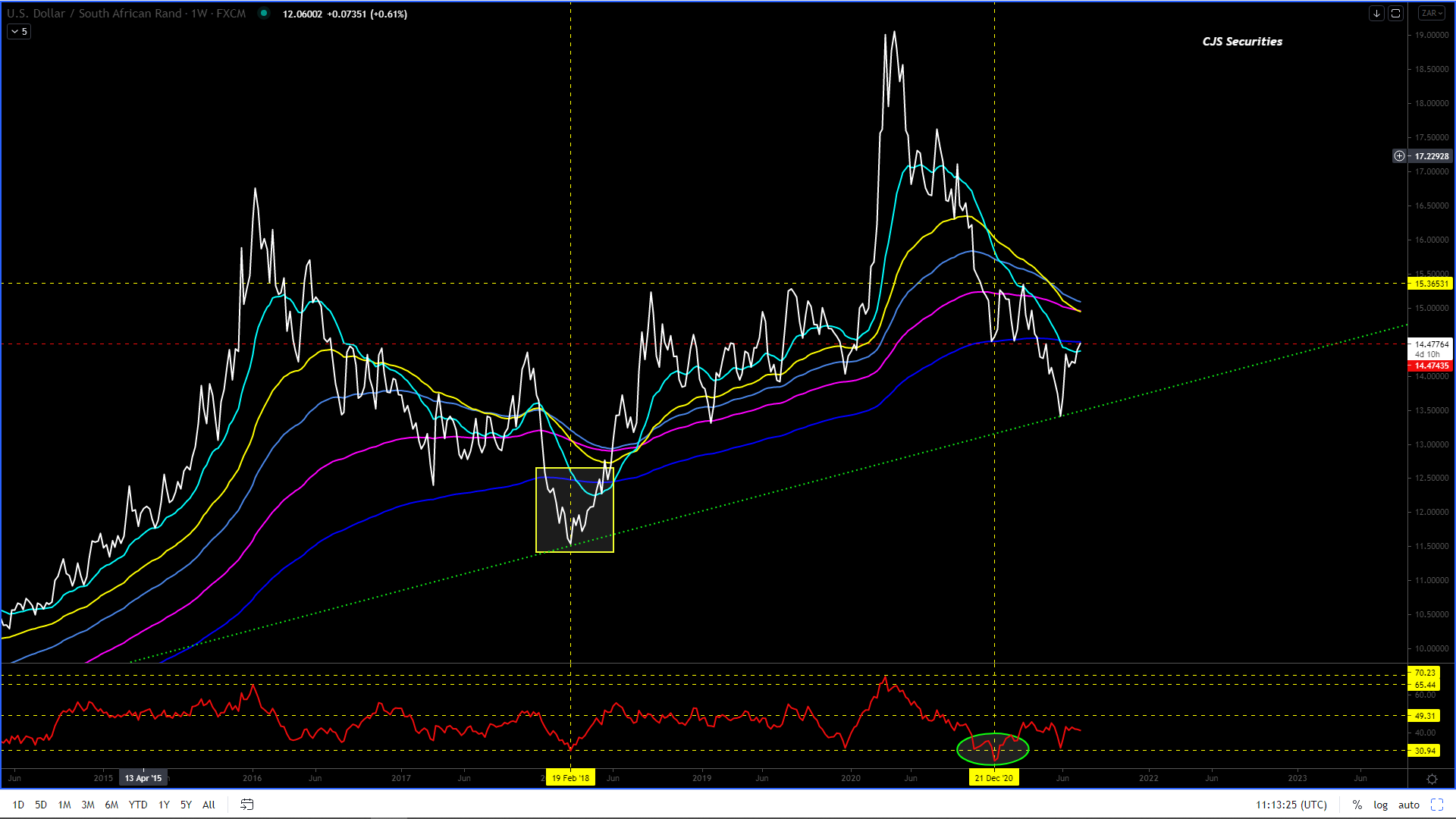Select the YTD date range
Image resolution: width=1456 pixels, height=819 pixels.
(x=137, y=805)
